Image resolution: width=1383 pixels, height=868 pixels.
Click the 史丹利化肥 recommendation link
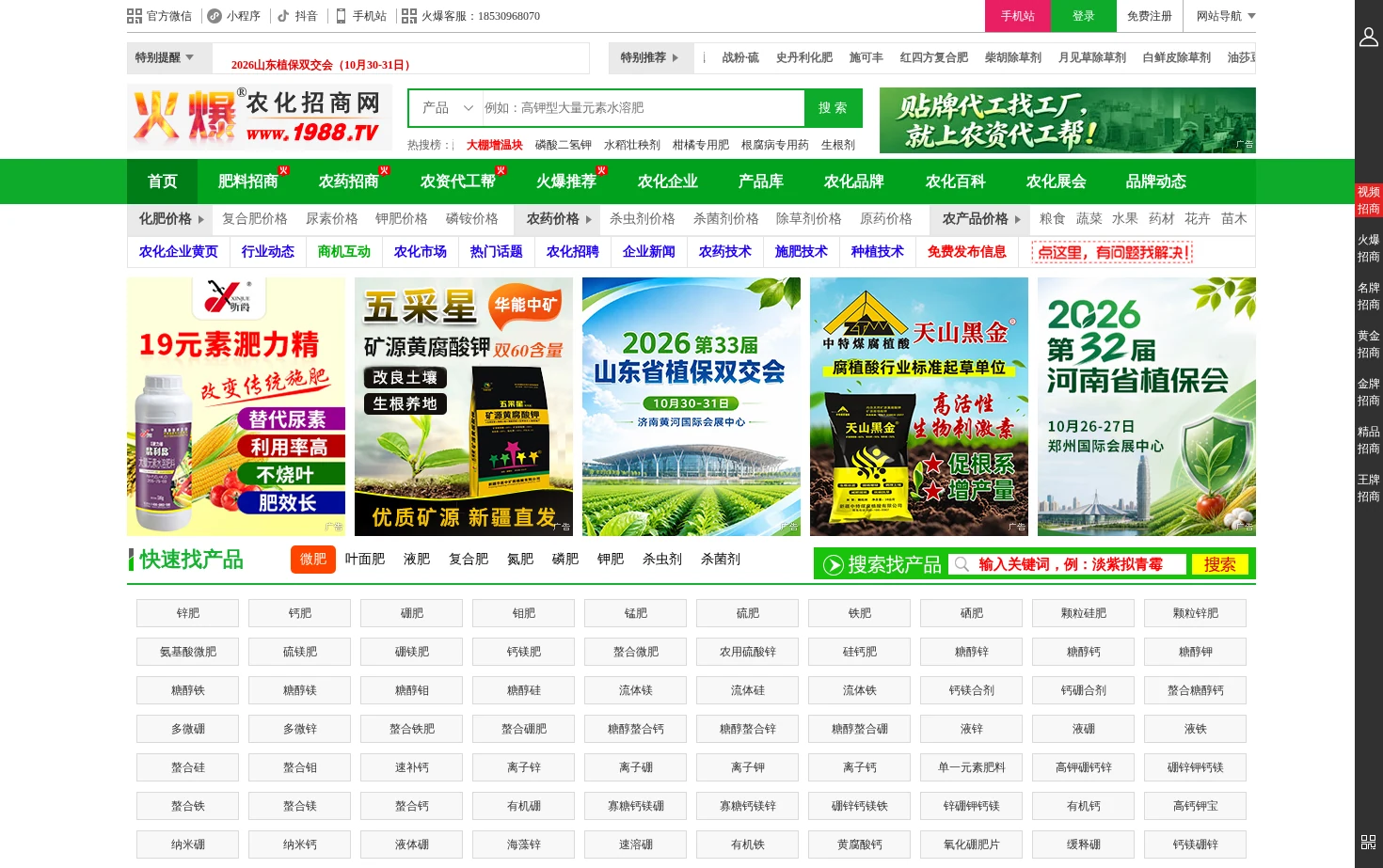click(x=804, y=58)
